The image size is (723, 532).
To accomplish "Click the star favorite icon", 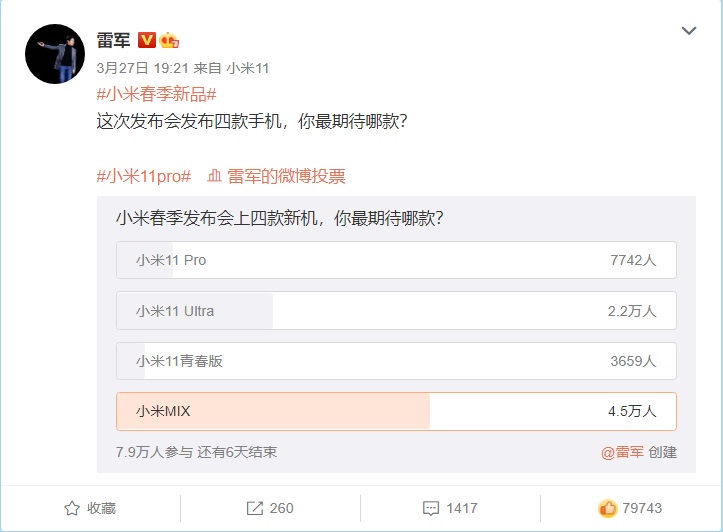I will tap(72, 508).
